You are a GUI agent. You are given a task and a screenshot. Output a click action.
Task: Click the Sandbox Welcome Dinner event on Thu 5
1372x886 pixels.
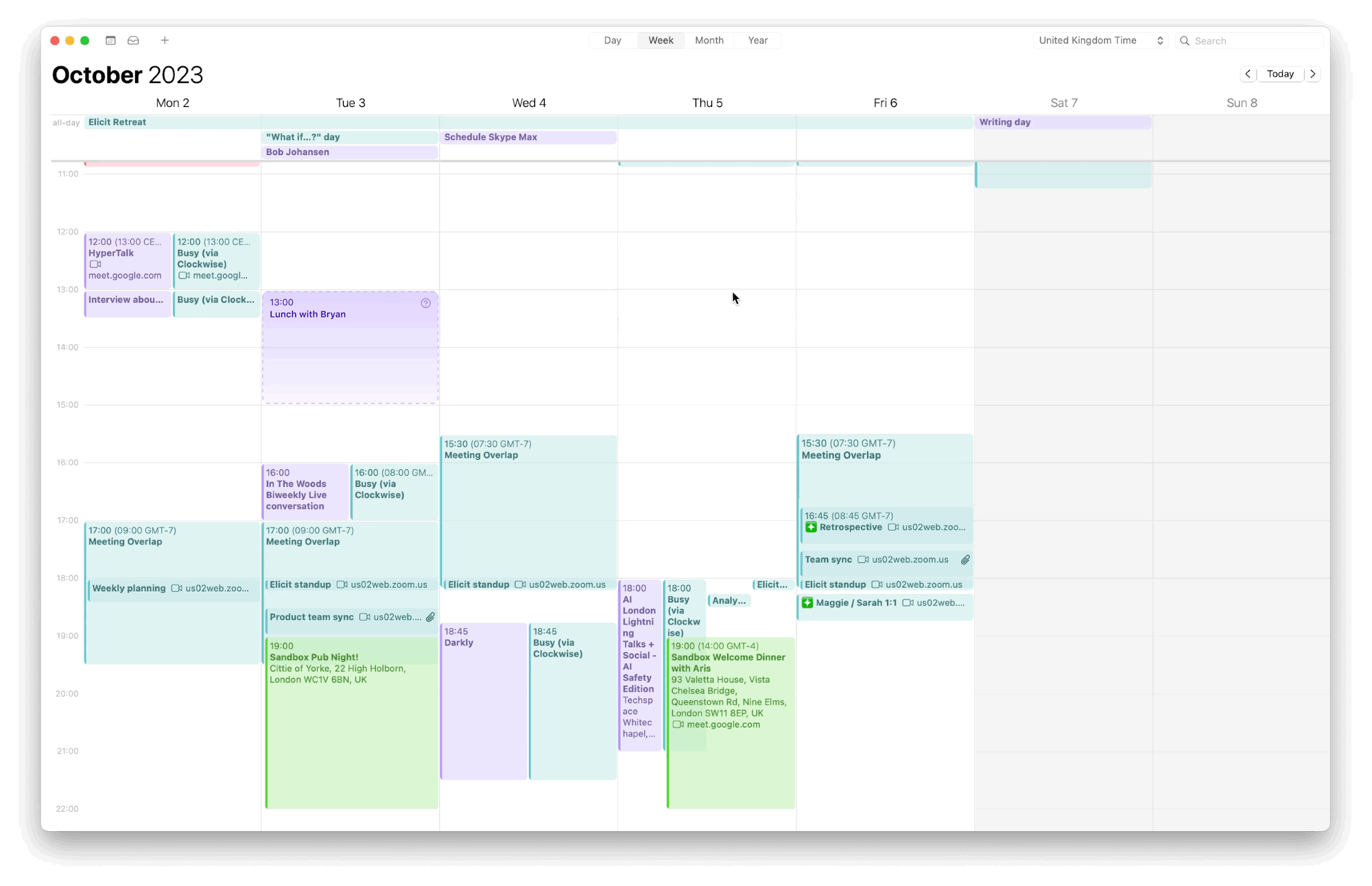729,690
